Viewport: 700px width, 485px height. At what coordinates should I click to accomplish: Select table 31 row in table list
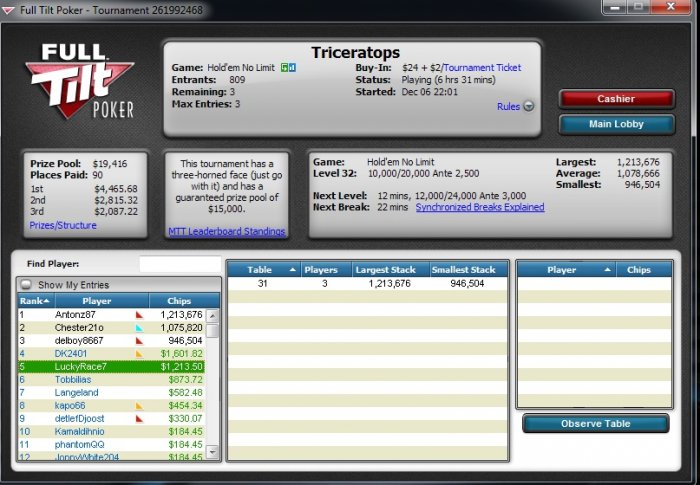(x=367, y=284)
